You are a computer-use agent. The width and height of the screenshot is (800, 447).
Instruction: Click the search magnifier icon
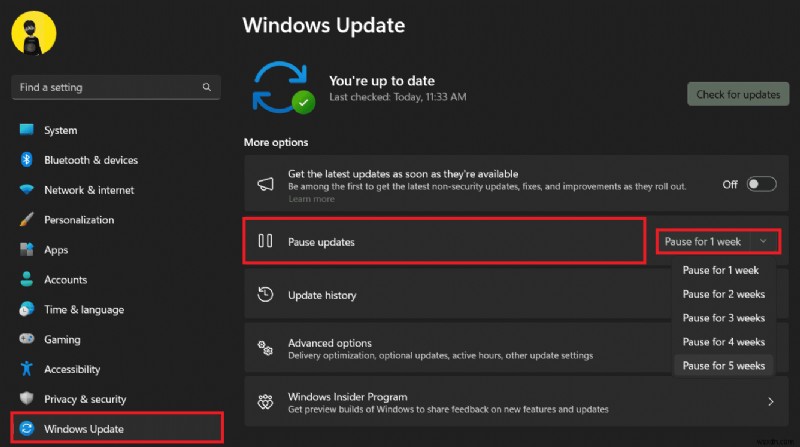pyautogui.click(x=207, y=87)
